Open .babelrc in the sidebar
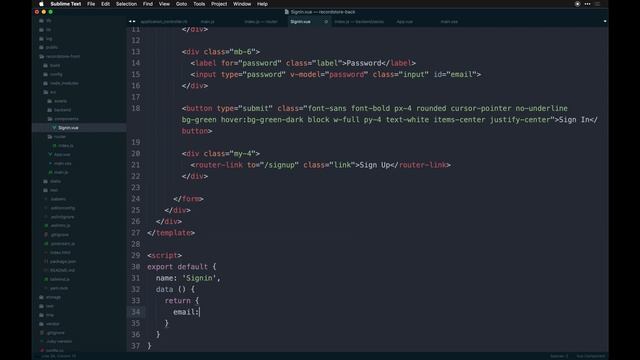Screen dimensions: 640x360 tap(58, 199)
